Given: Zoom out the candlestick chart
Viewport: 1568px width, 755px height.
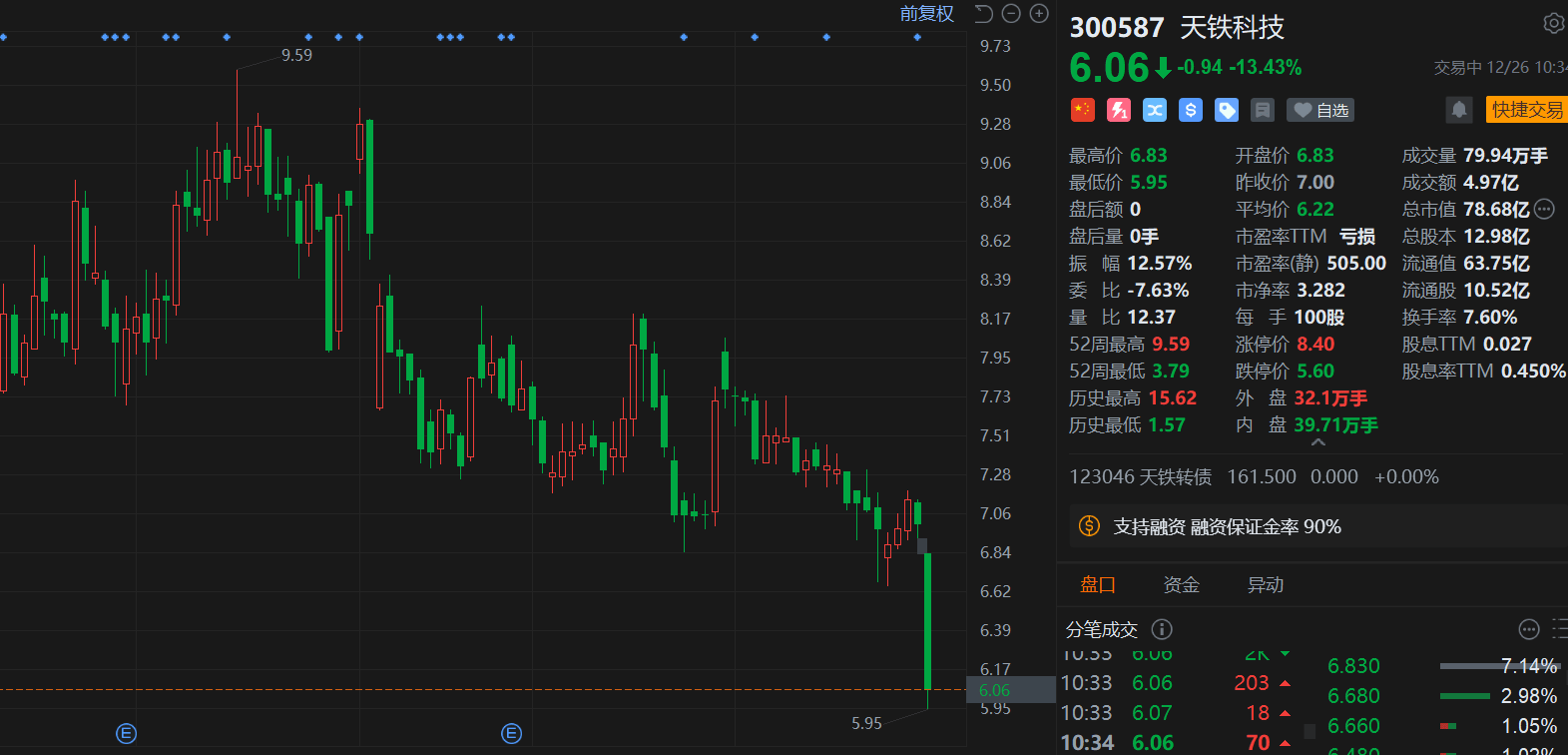Looking at the screenshot, I should pos(1011,13).
